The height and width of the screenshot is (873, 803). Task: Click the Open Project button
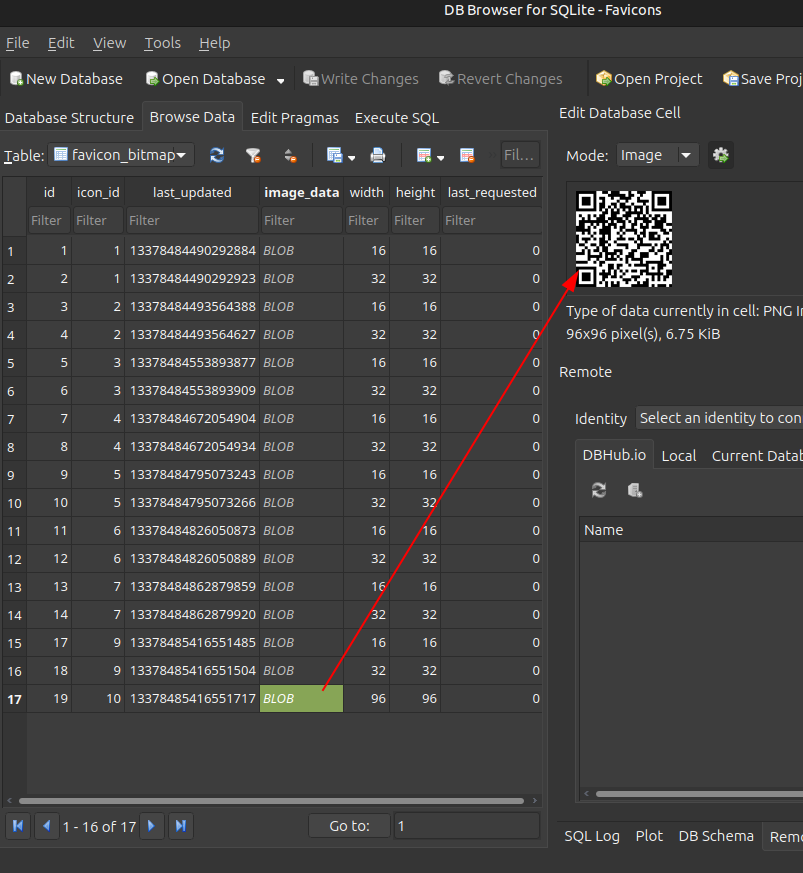click(649, 79)
